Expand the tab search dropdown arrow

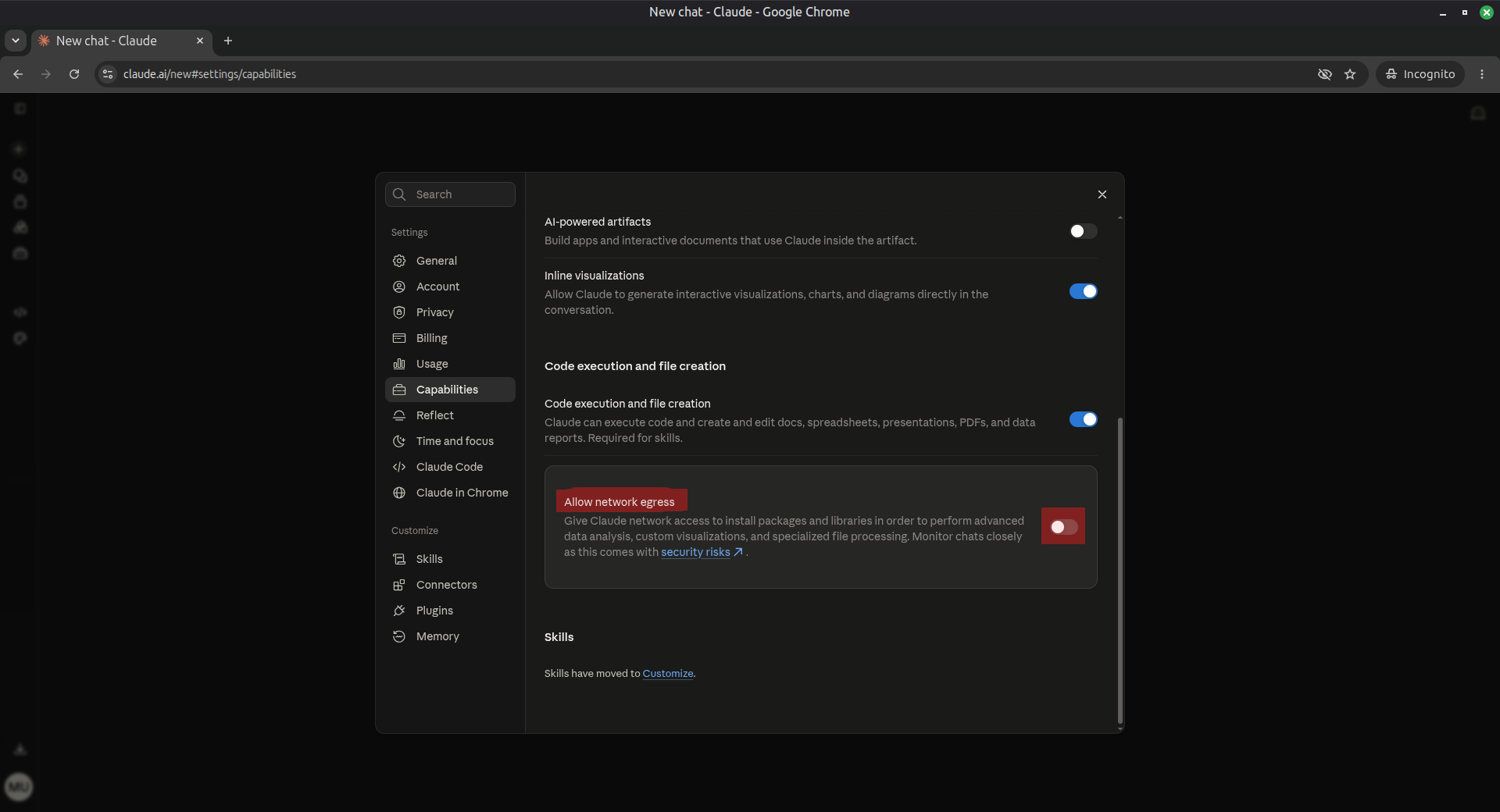click(16, 41)
